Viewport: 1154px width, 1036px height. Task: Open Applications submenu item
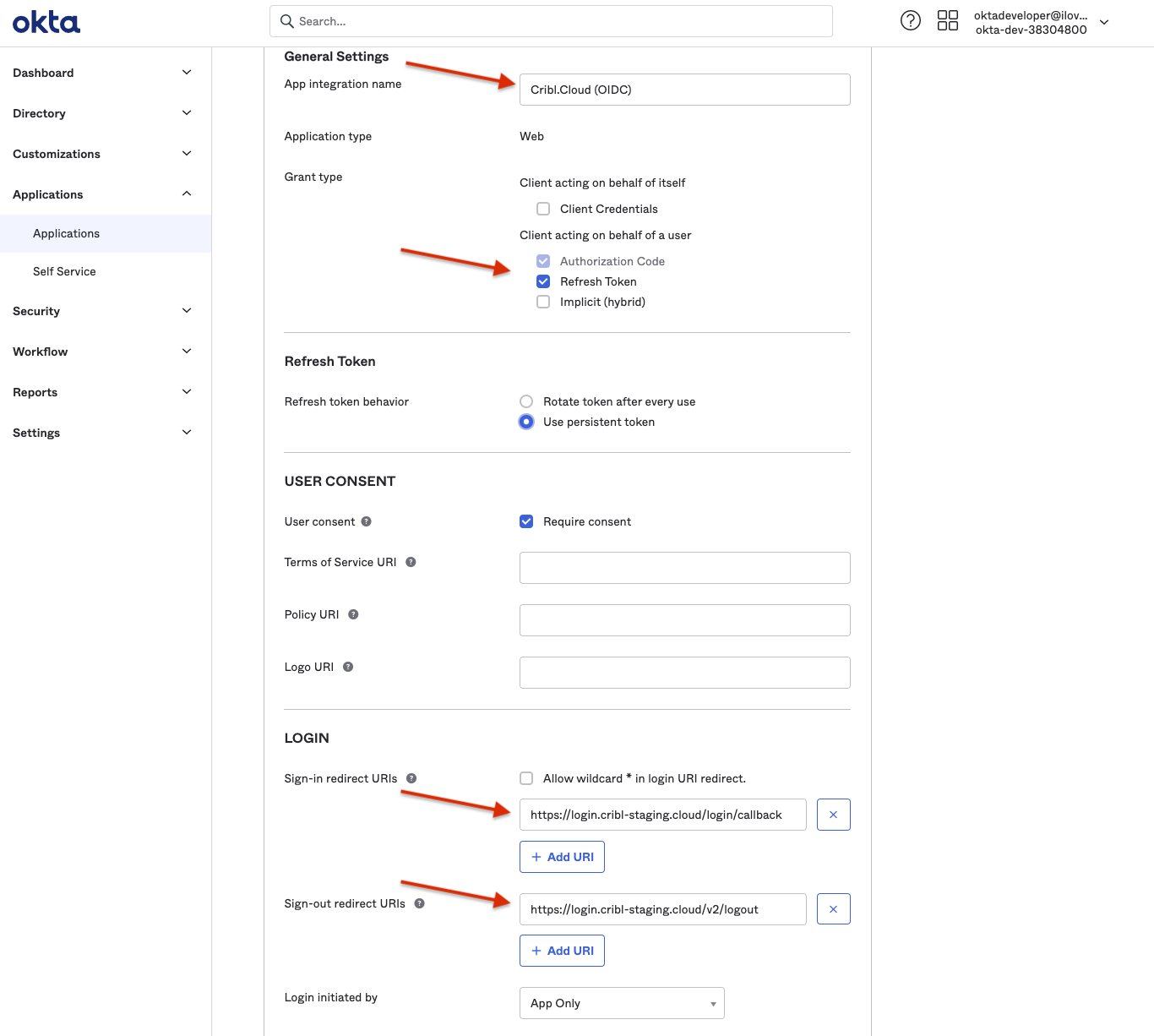coord(106,233)
